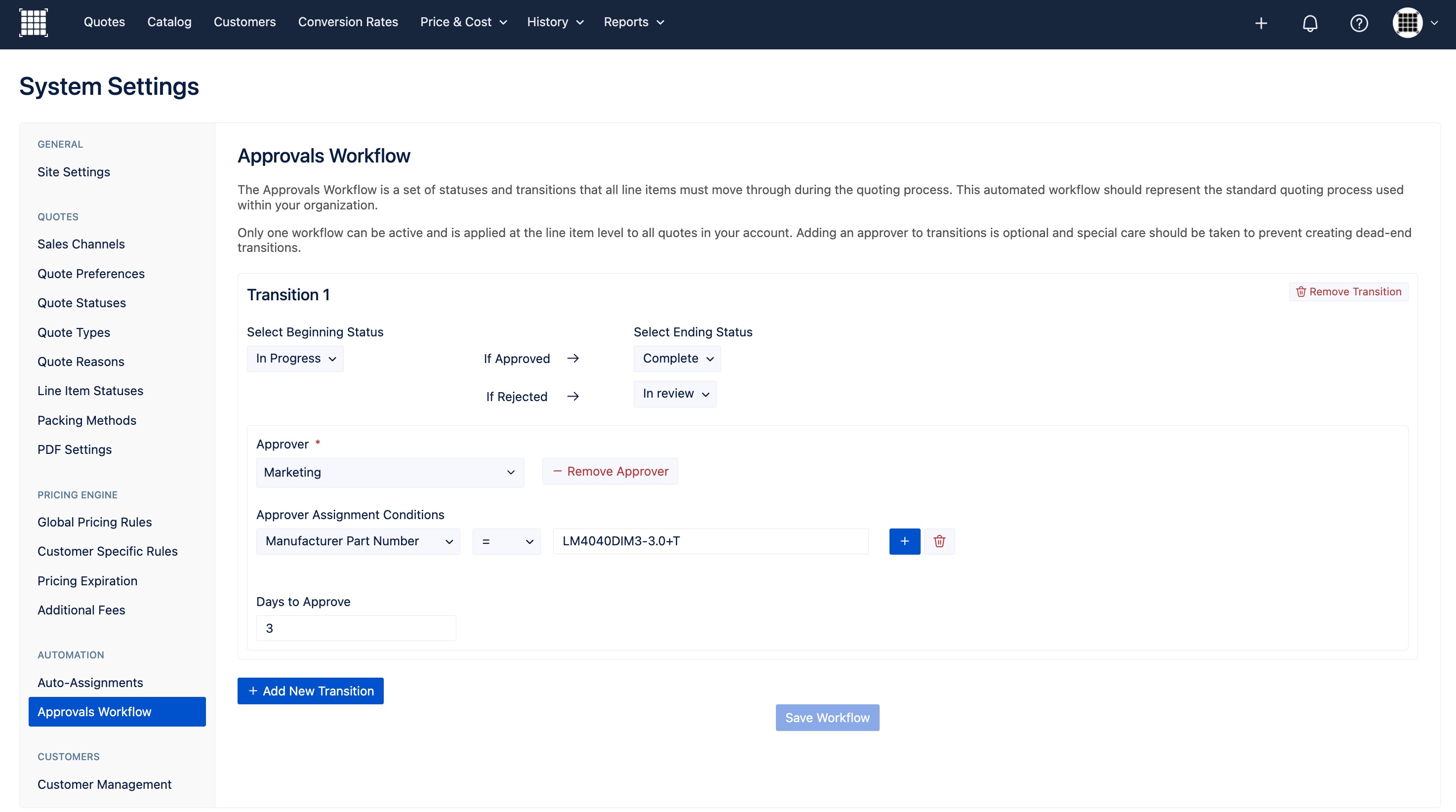Viewport: 1456px width, 812px height.
Task: Open the In review status dropdown
Action: pos(675,394)
